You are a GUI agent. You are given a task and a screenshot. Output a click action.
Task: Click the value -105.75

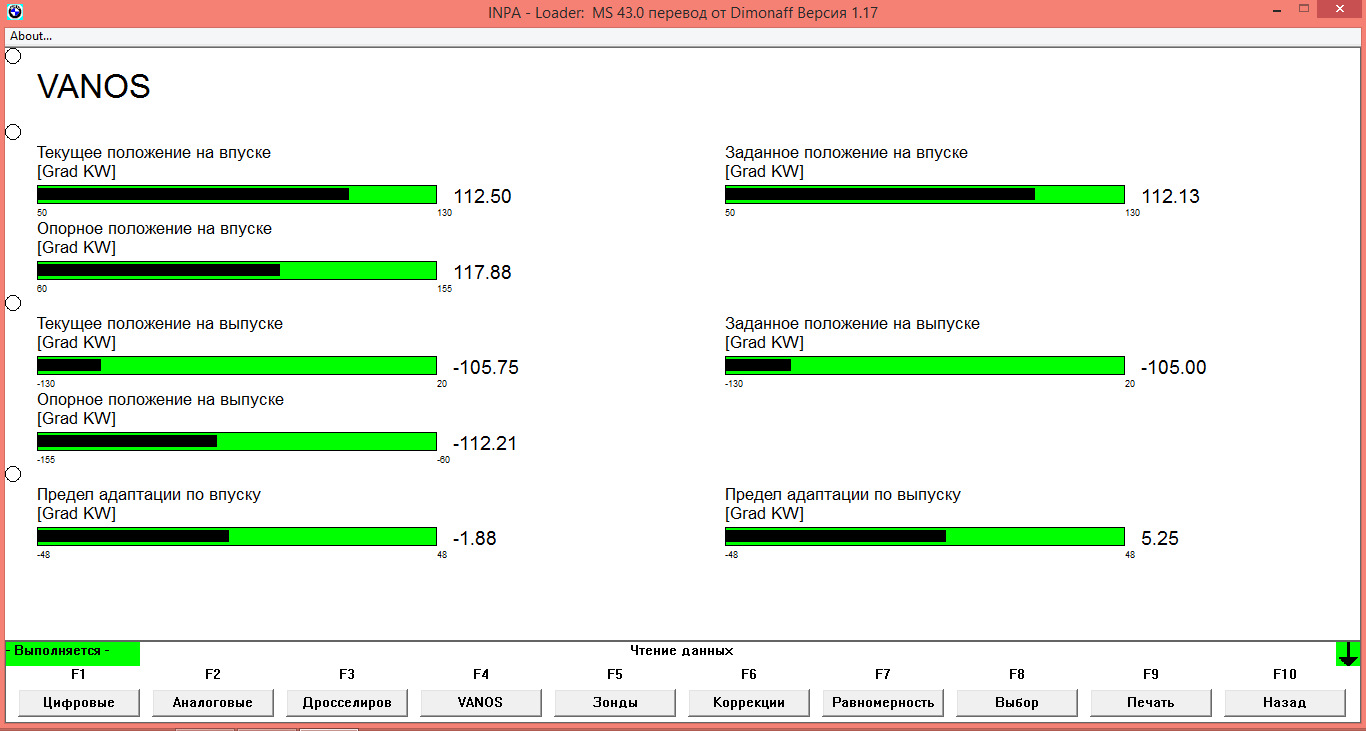pyautogui.click(x=486, y=368)
